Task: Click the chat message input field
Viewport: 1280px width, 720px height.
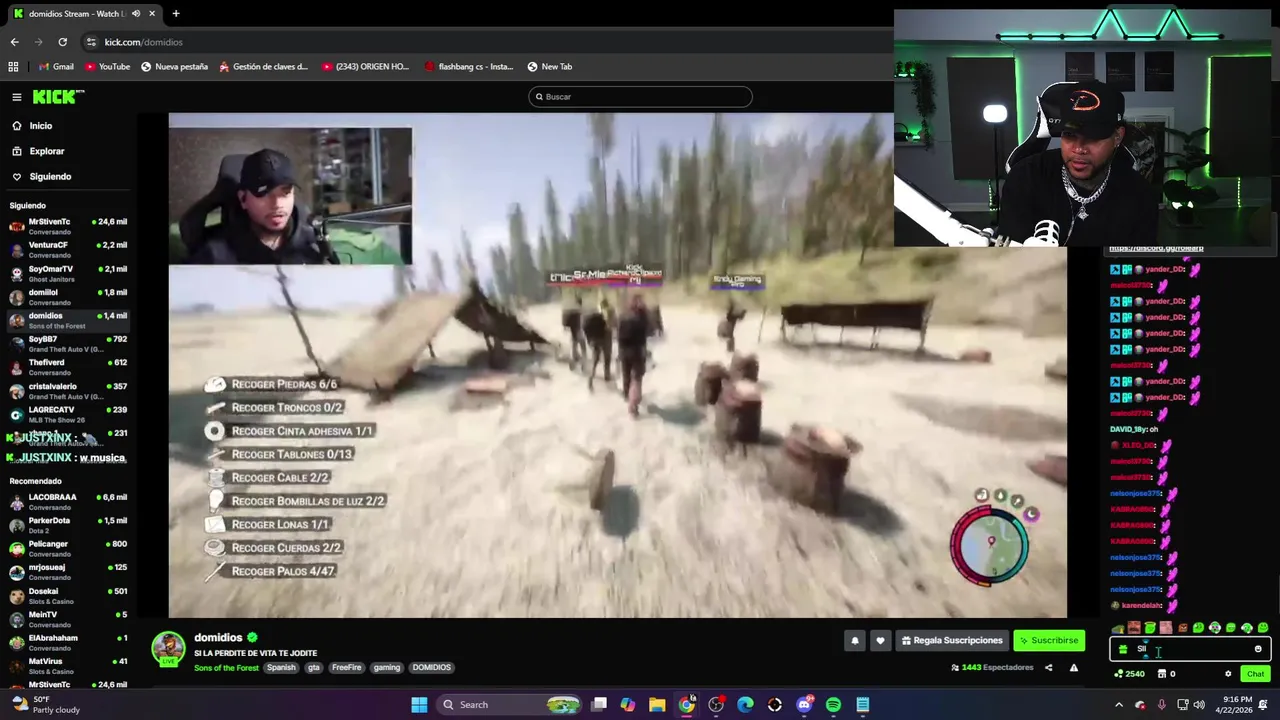Action: (x=1190, y=649)
